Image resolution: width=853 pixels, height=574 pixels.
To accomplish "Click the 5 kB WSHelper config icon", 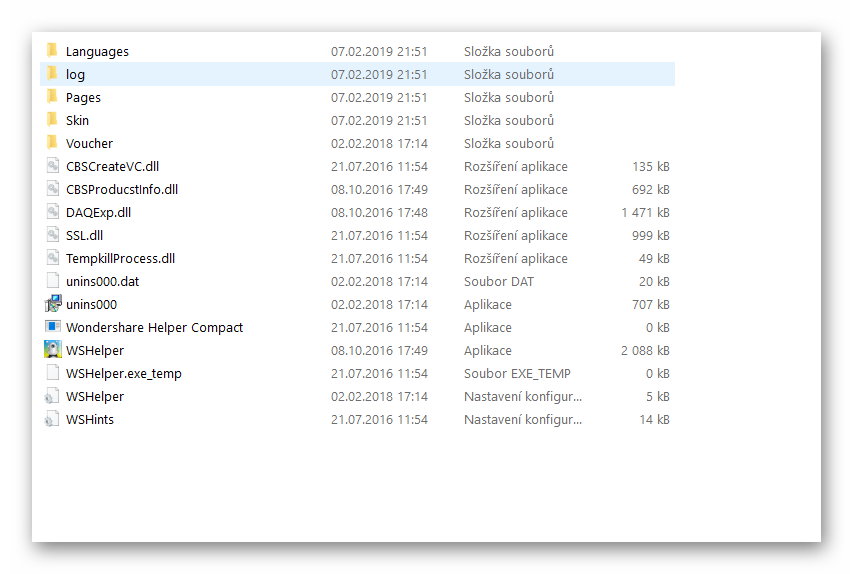I will tap(52, 396).
